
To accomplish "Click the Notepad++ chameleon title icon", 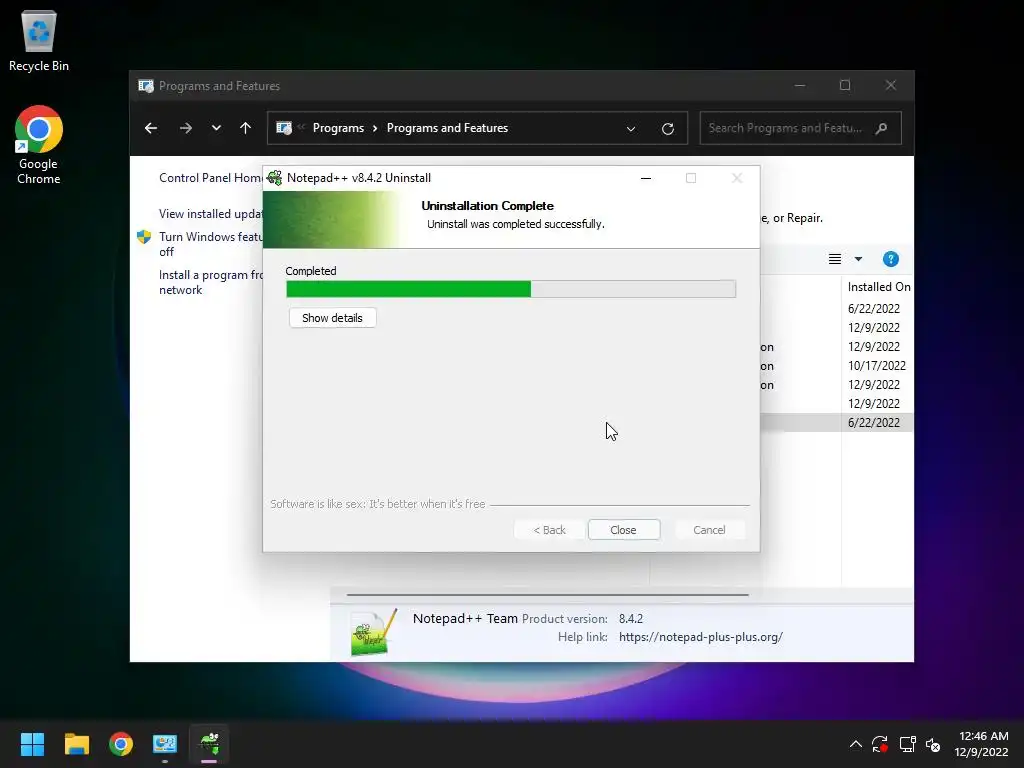I will click(275, 178).
